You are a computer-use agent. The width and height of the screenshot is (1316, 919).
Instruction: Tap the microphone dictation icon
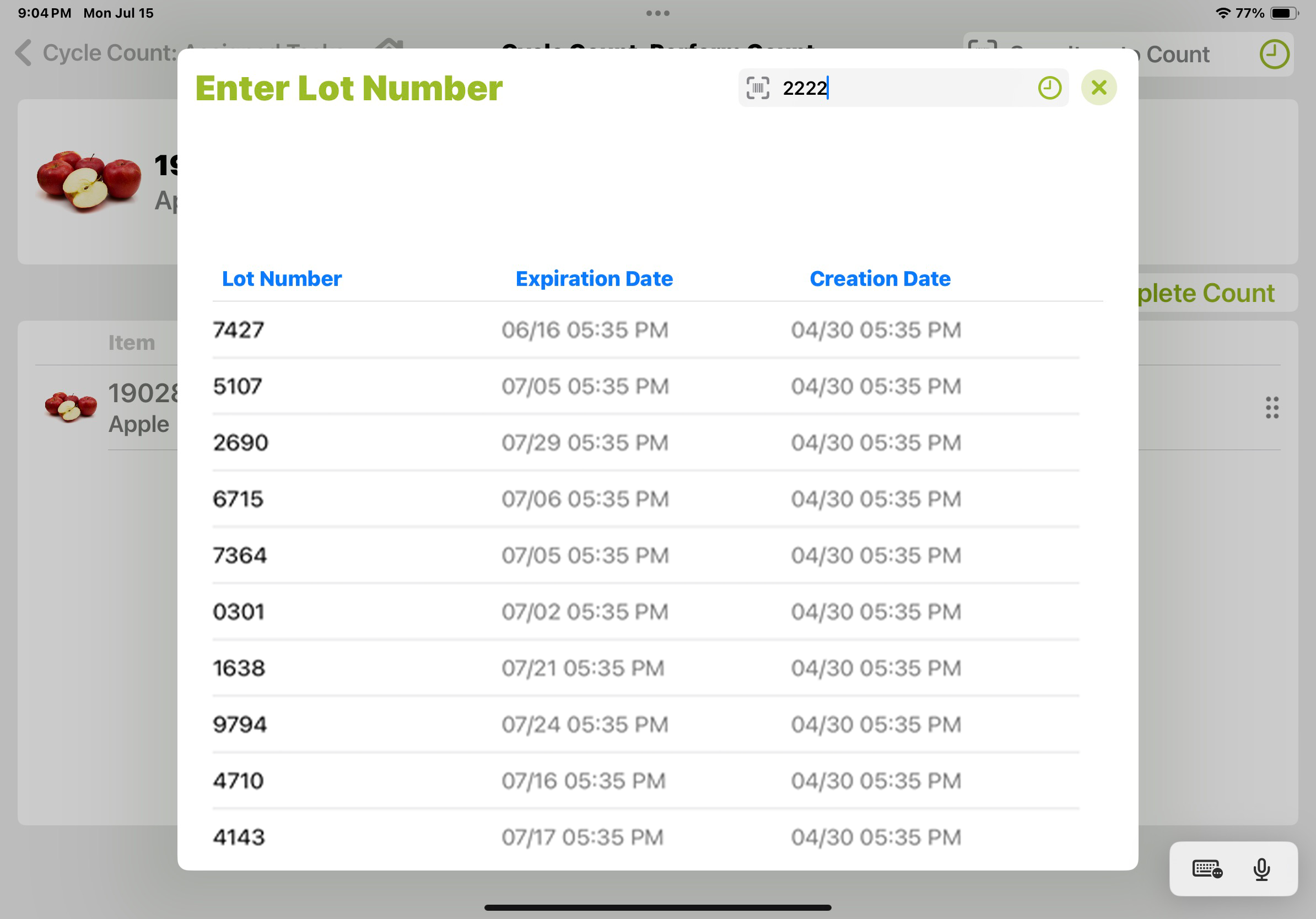coord(1261,868)
